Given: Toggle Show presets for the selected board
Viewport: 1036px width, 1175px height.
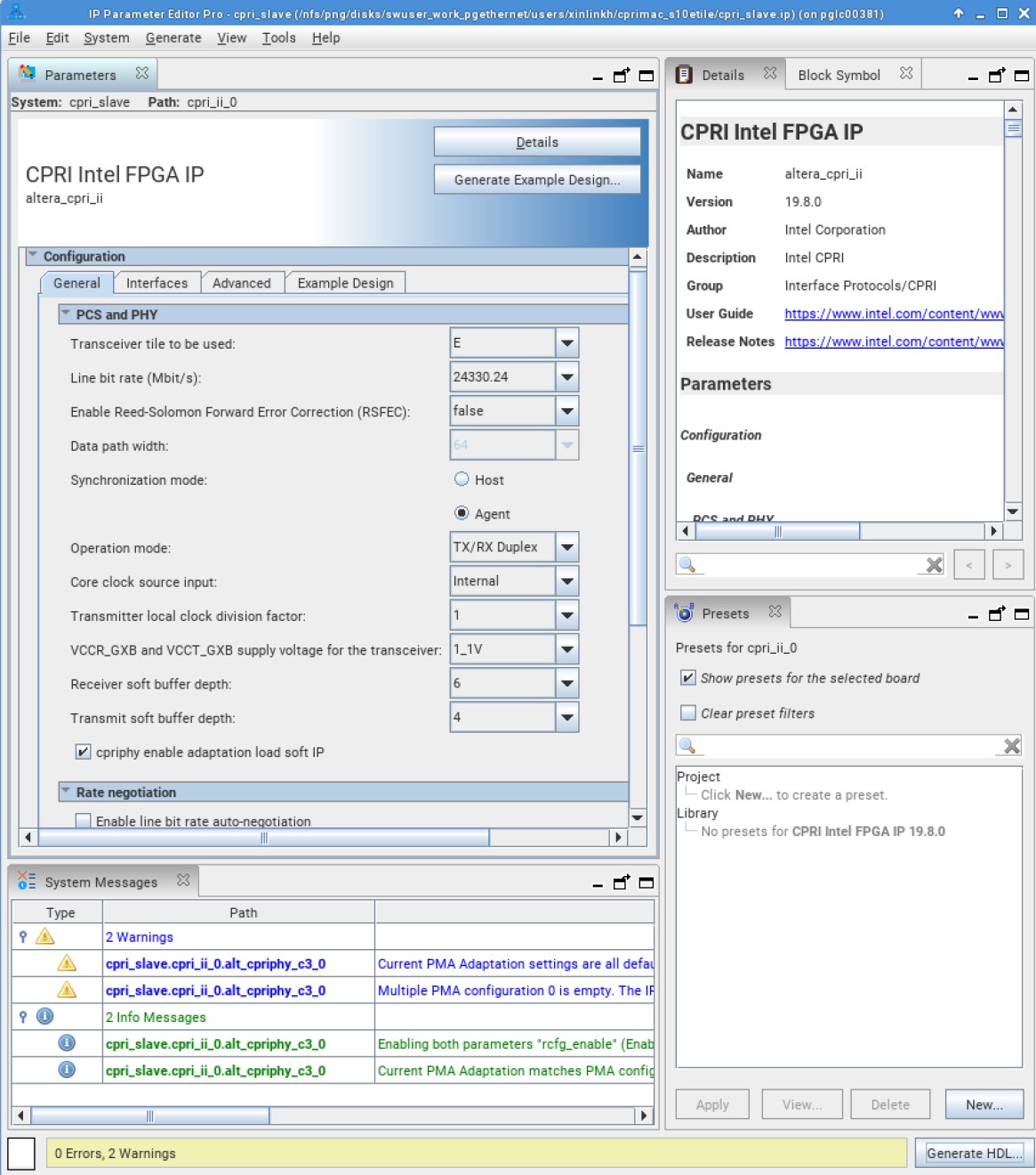Looking at the screenshot, I should tap(687, 678).
